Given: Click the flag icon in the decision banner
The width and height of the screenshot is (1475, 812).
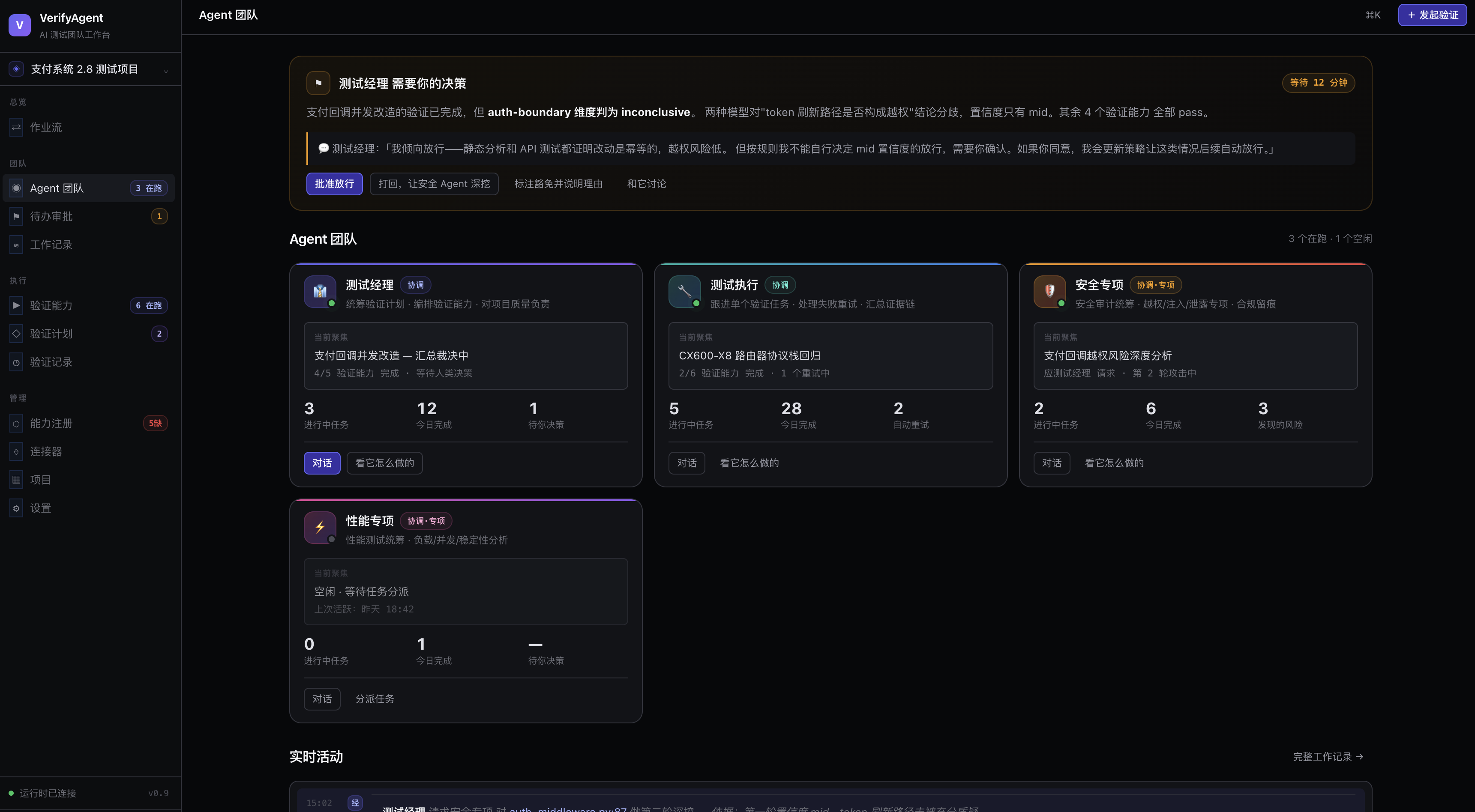Looking at the screenshot, I should (318, 83).
